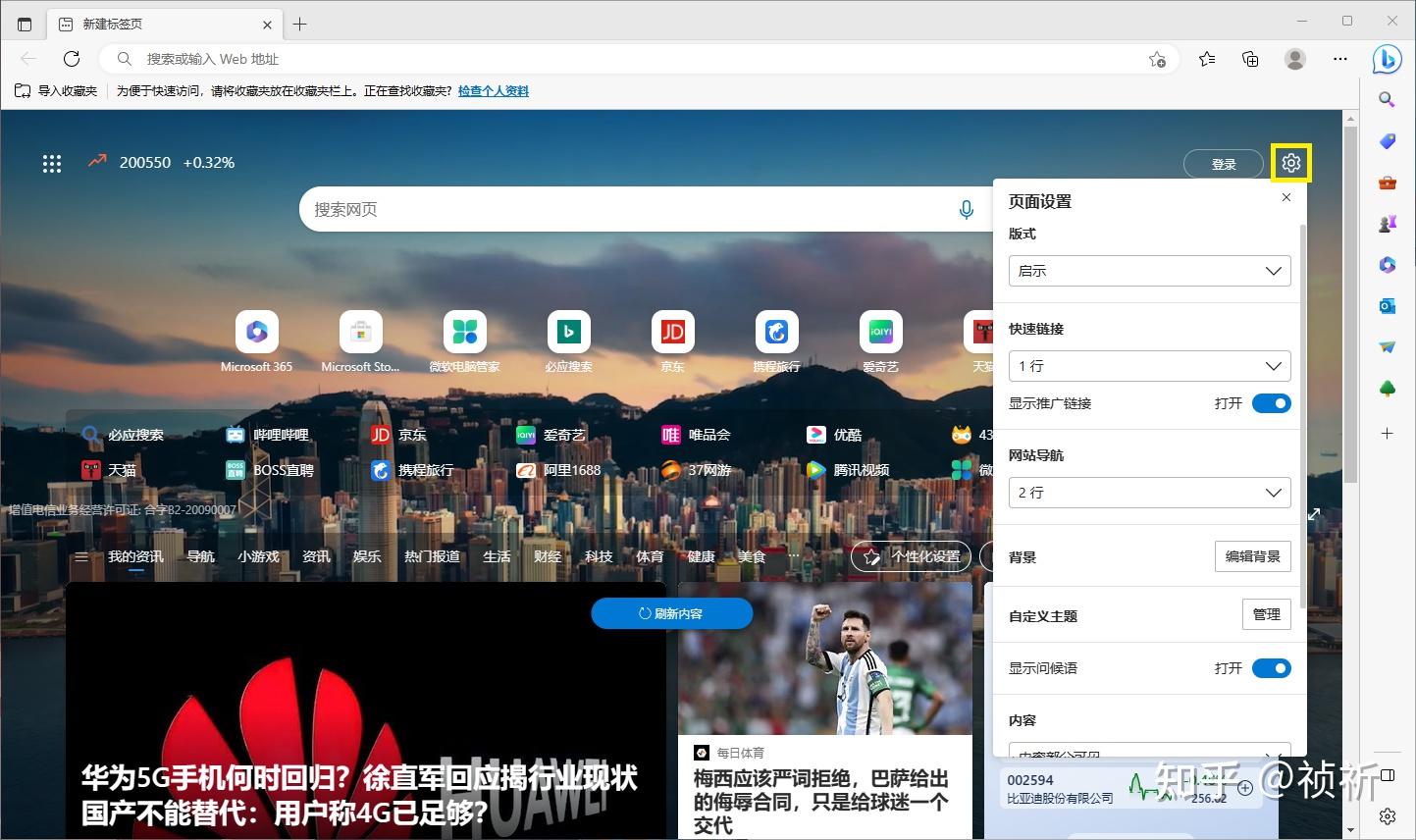Toggle the 显示推广链接 switch
This screenshot has height=840, width=1416.
click(1272, 403)
